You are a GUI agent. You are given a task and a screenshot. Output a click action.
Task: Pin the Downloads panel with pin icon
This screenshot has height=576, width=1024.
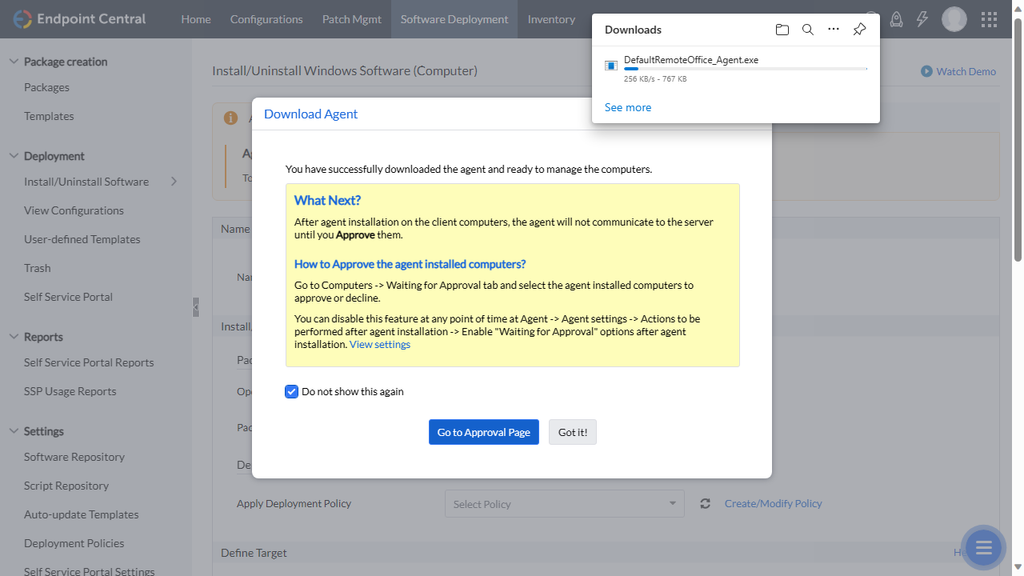(x=859, y=29)
